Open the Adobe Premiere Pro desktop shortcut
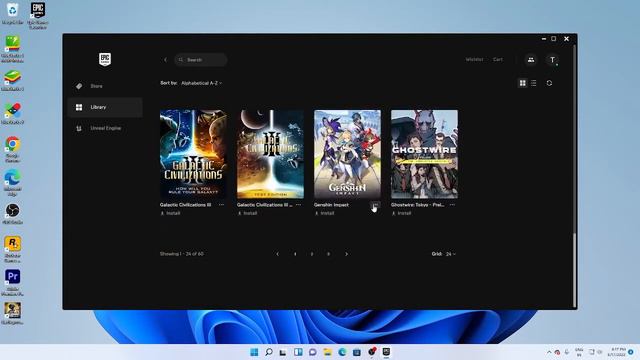This screenshot has width=640, height=360. 13,282
